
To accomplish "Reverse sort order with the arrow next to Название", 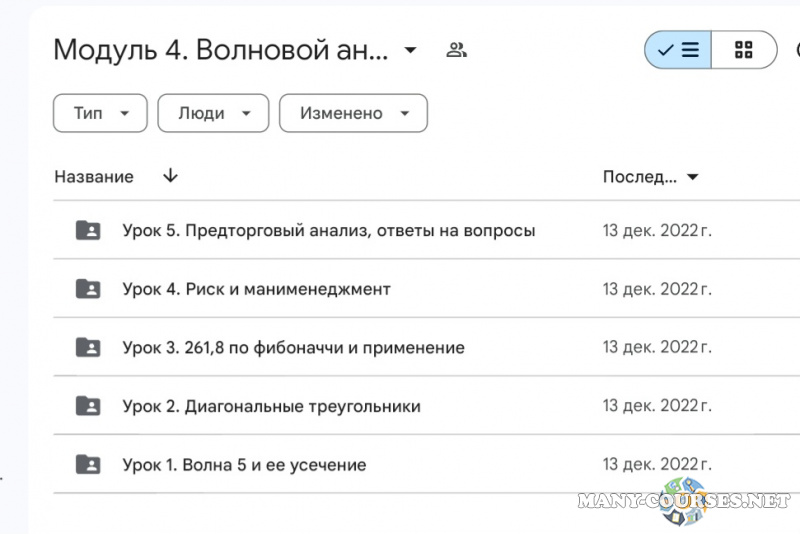I will click(x=170, y=176).
